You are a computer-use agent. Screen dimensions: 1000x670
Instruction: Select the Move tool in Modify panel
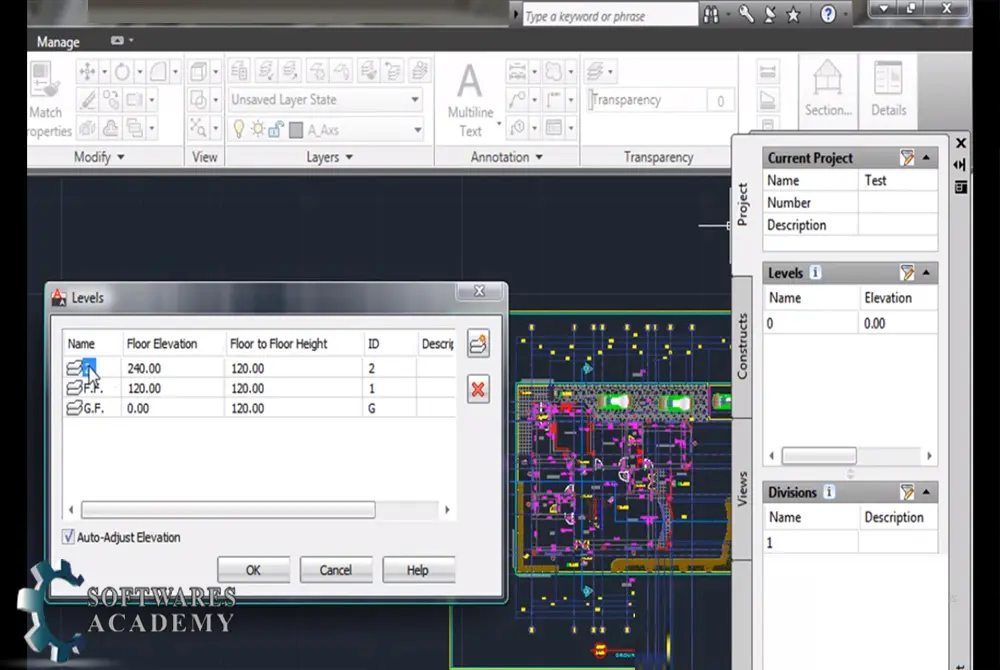click(x=87, y=71)
